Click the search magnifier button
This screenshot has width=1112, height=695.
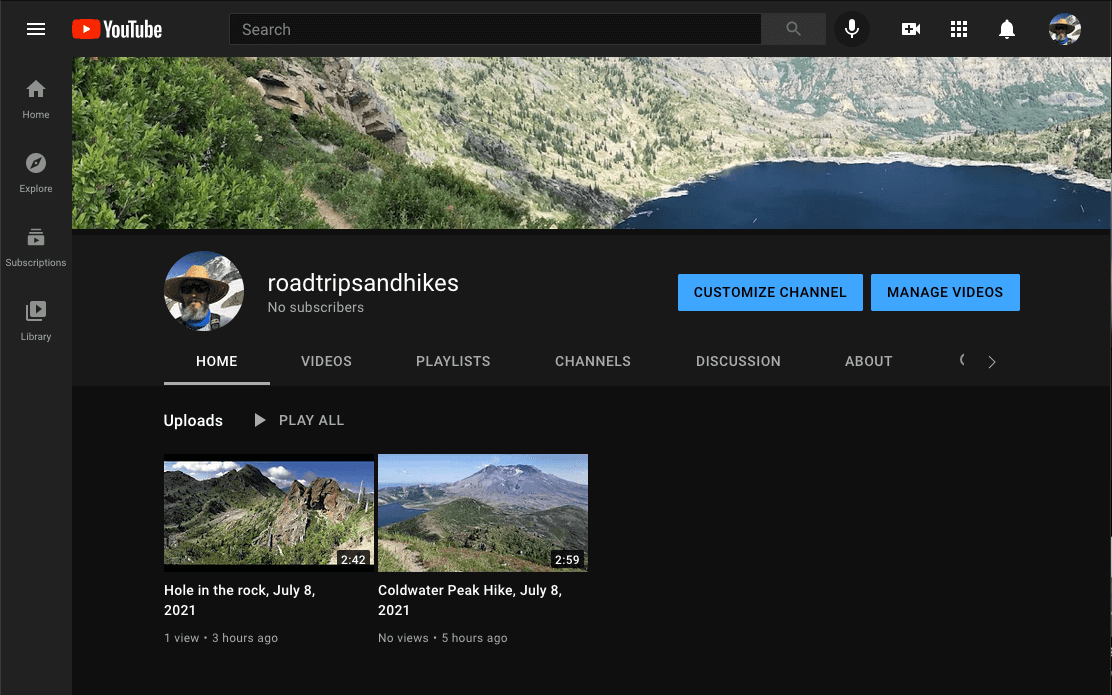pyautogui.click(x=793, y=29)
